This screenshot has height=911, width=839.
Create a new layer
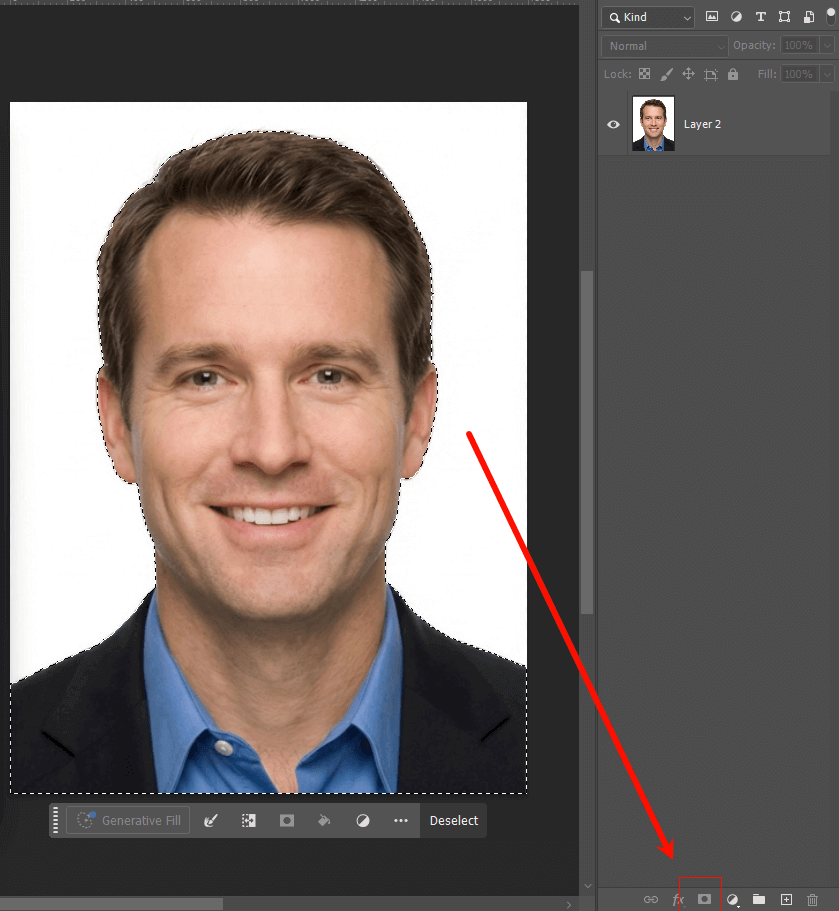click(x=786, y=899)
